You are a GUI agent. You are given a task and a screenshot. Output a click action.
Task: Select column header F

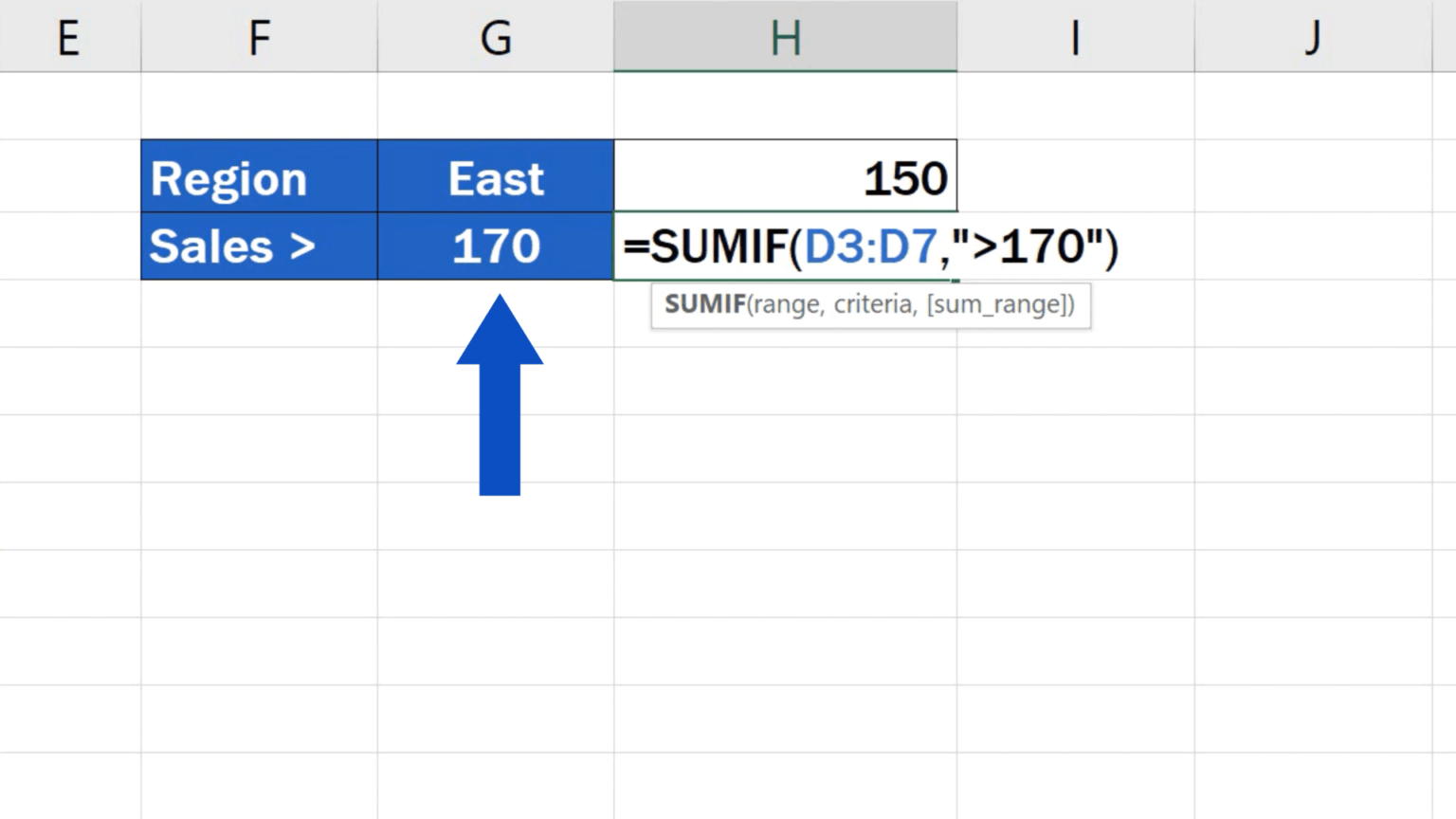tap(258, 38)
